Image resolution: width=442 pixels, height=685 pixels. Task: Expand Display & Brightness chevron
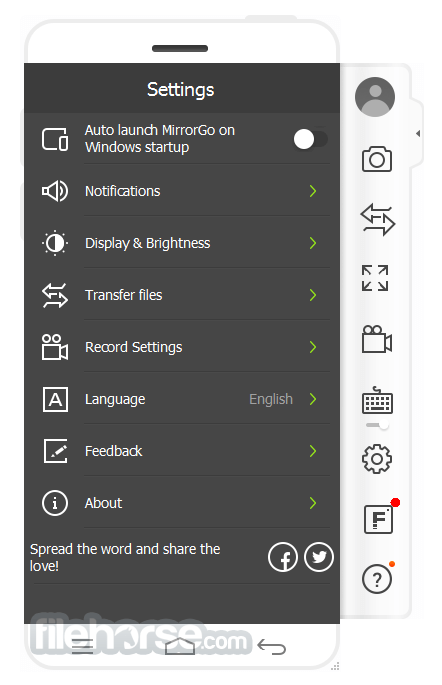pos(313,243)
